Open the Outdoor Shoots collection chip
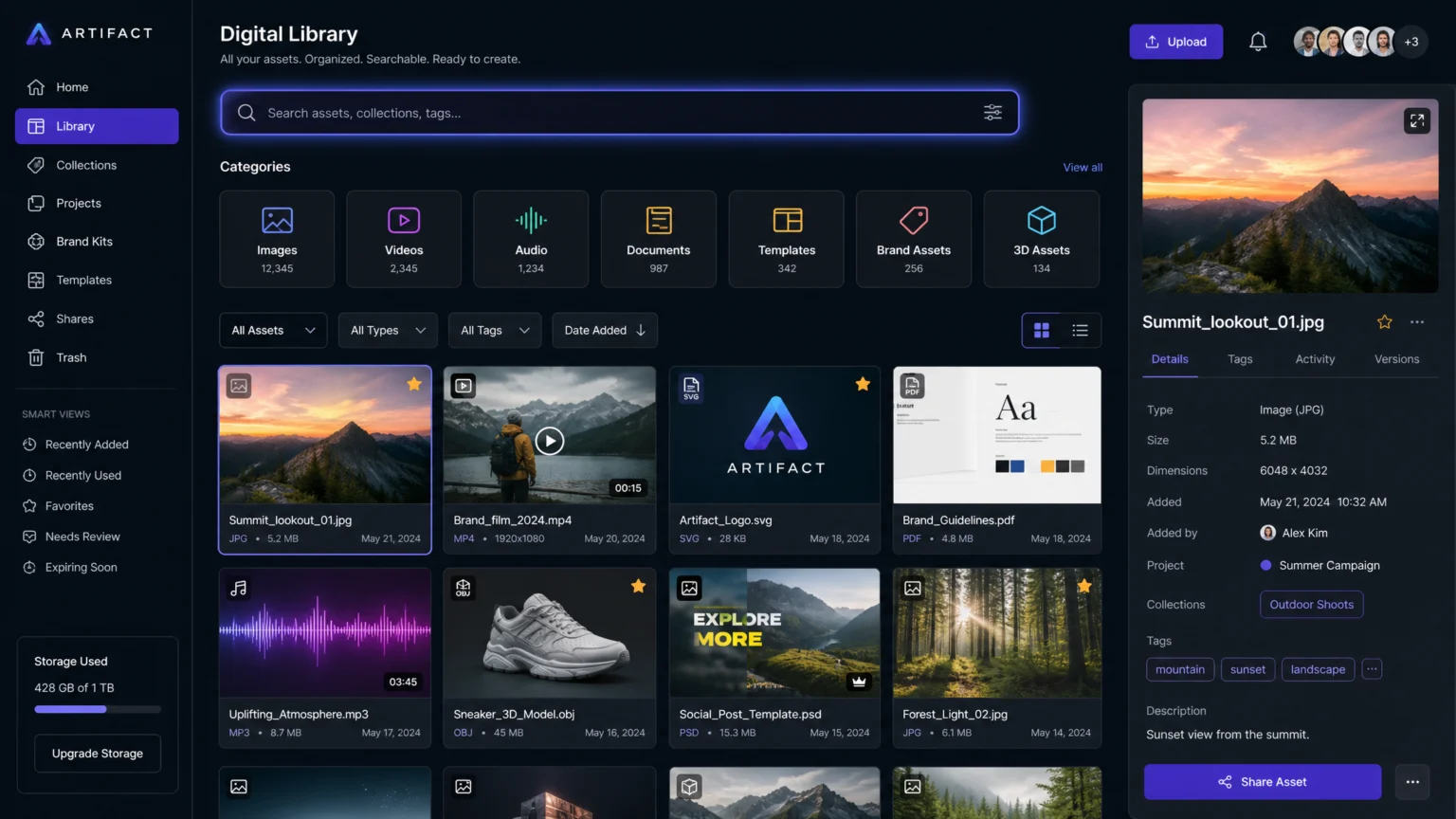This screenshot has height=819, width=1456. [1311, 605]
